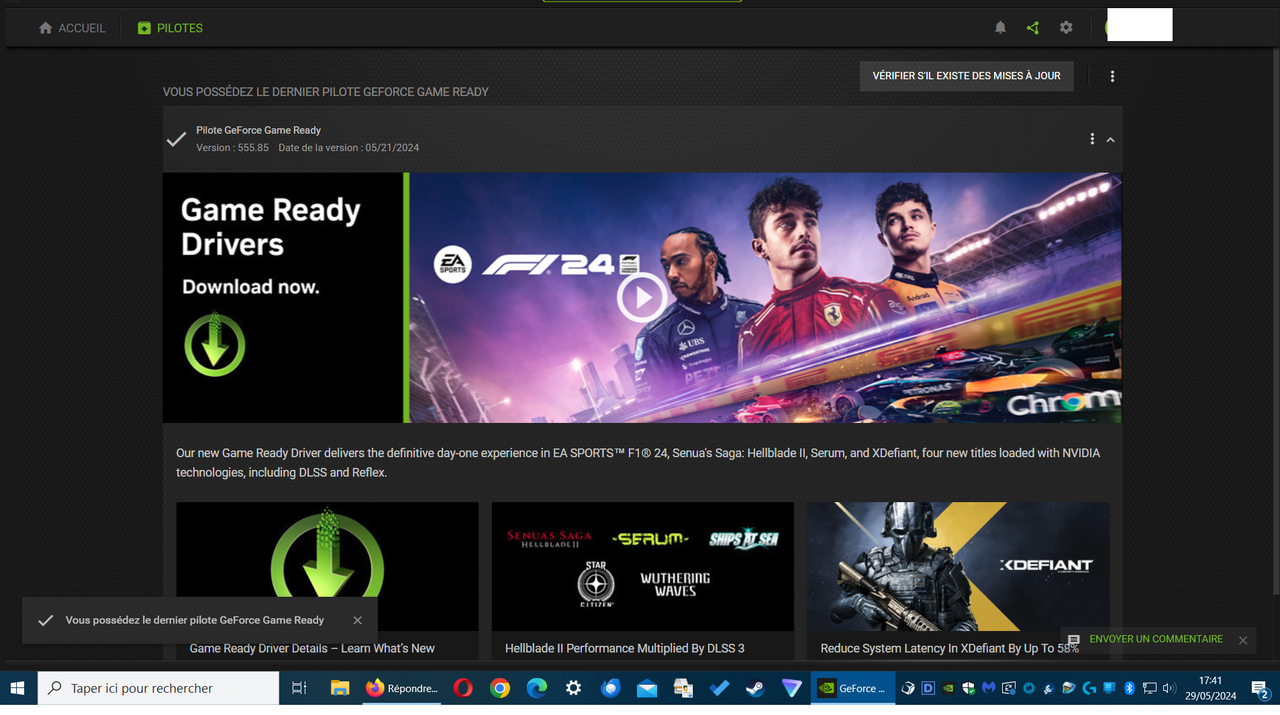Click the Bluetooth tray icon

(x=1129, y=688)
